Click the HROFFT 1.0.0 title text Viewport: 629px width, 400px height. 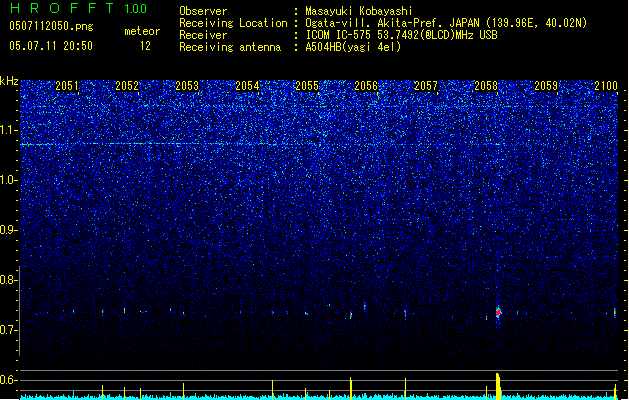78,8
